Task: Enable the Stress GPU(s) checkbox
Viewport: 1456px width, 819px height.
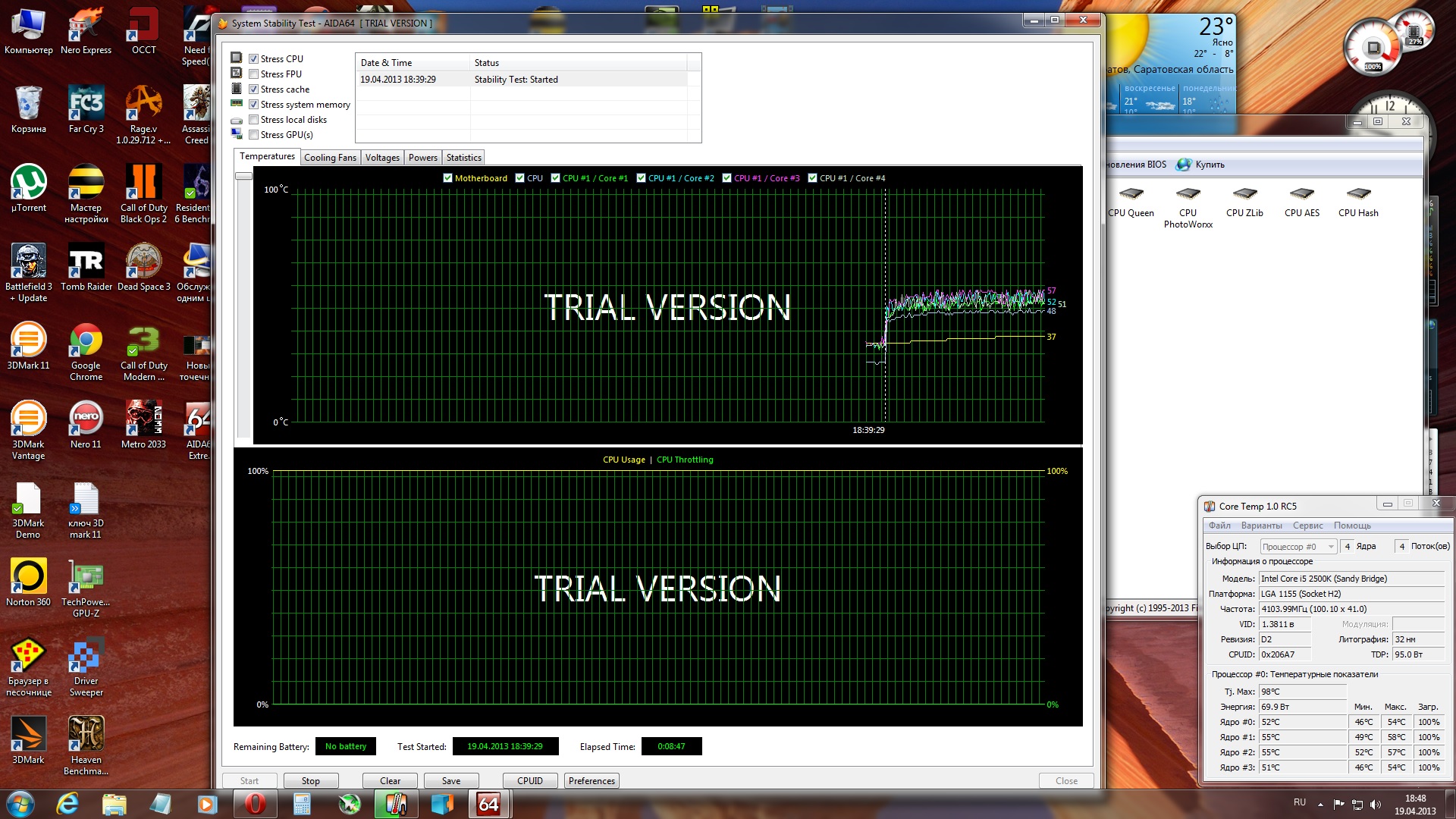Action: 254,135
